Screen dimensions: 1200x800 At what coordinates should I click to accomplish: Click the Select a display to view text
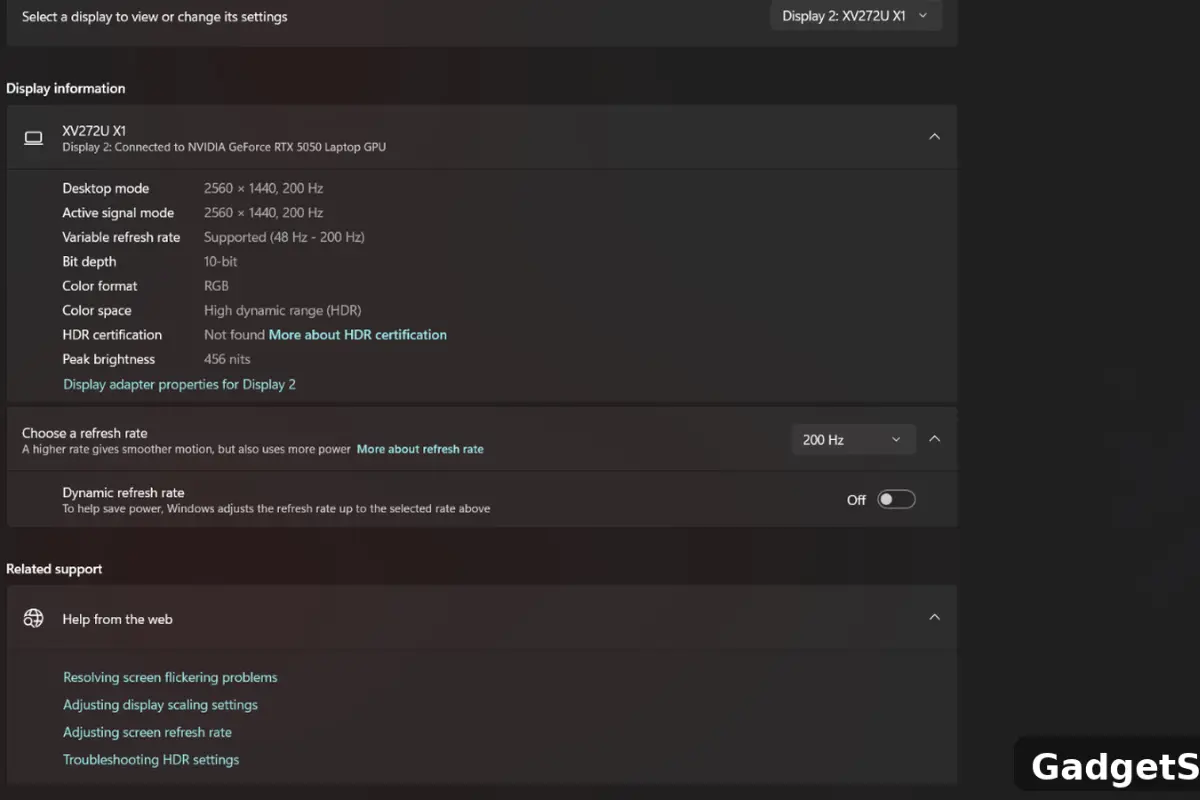click(x=155, y=17)
